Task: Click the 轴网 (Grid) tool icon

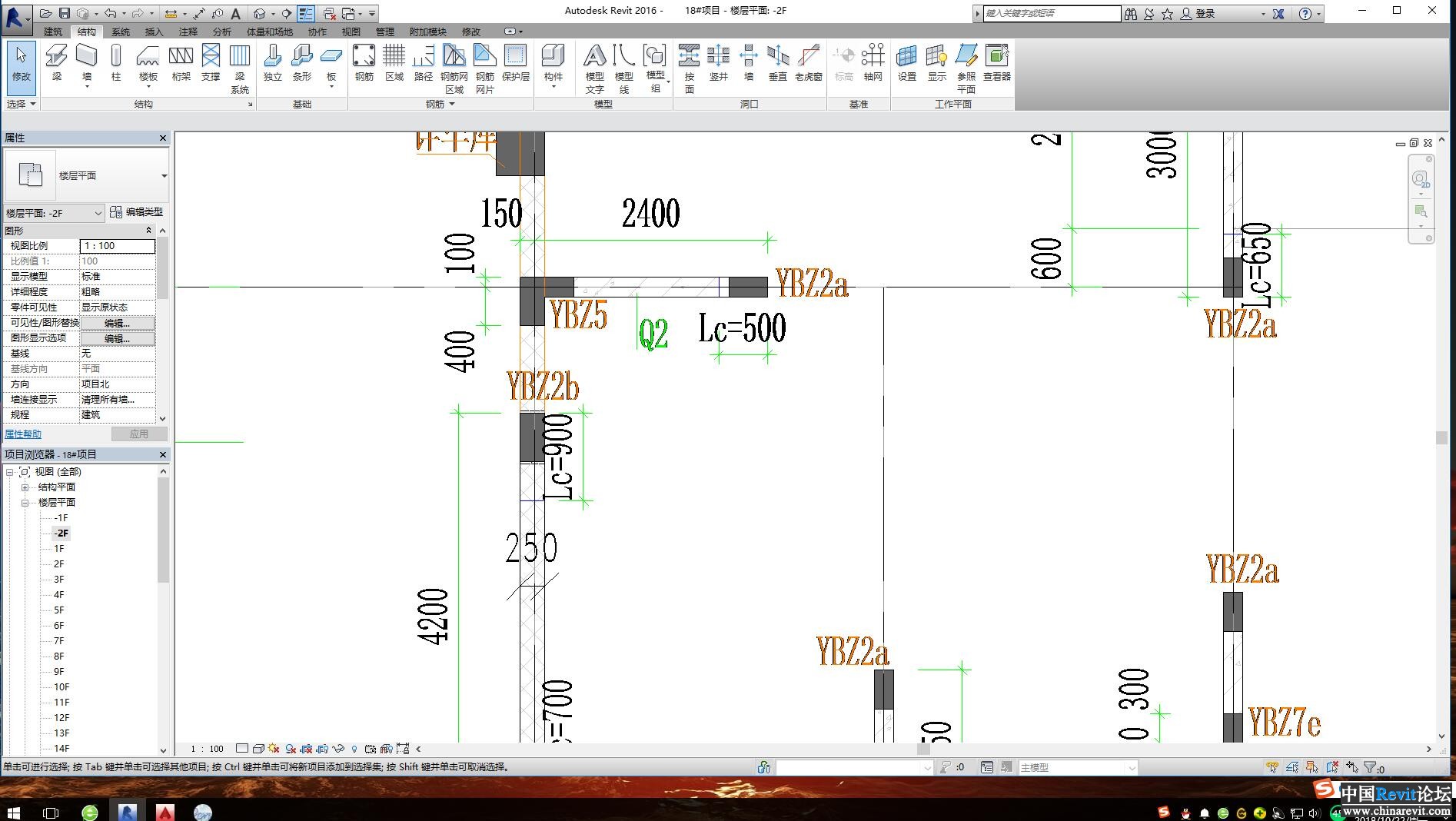Action: pos(873,62)
